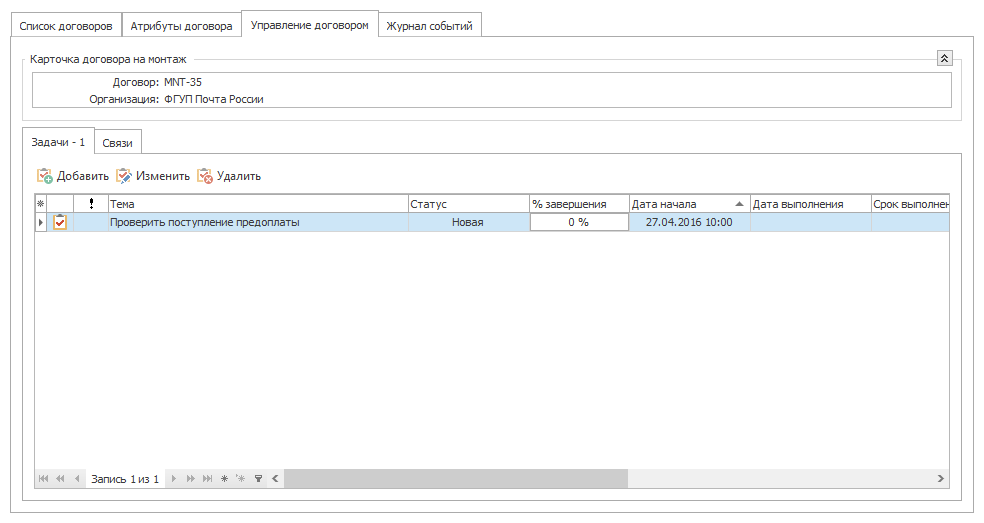This screenshot has width=984, height=523.
Task: Click the 27.04.2016 10:00 date cell
Action: (x=689, y=222)
